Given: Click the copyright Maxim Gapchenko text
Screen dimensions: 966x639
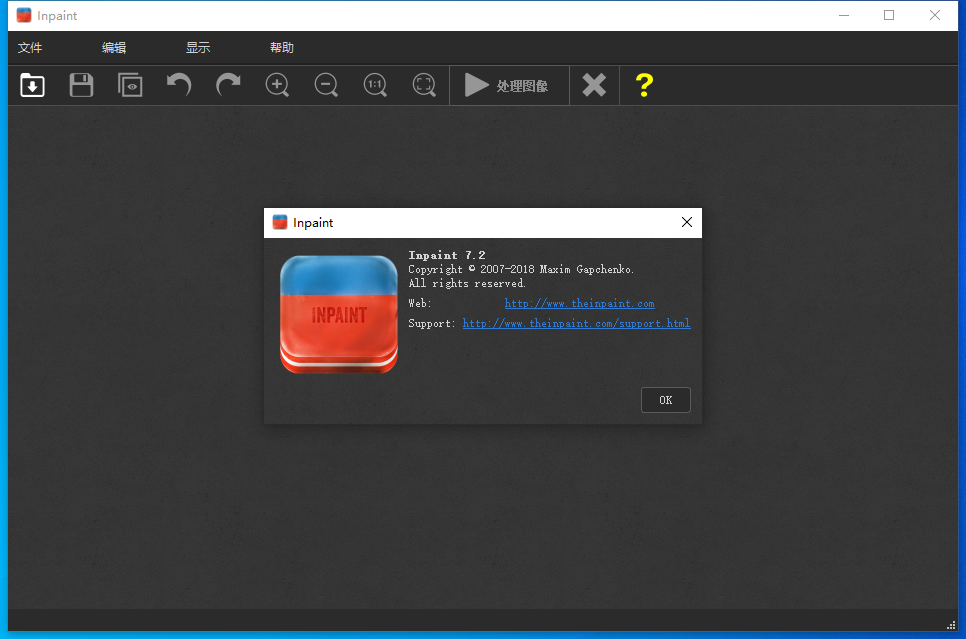Looking at the screenshot, I should tap(521, 269).
